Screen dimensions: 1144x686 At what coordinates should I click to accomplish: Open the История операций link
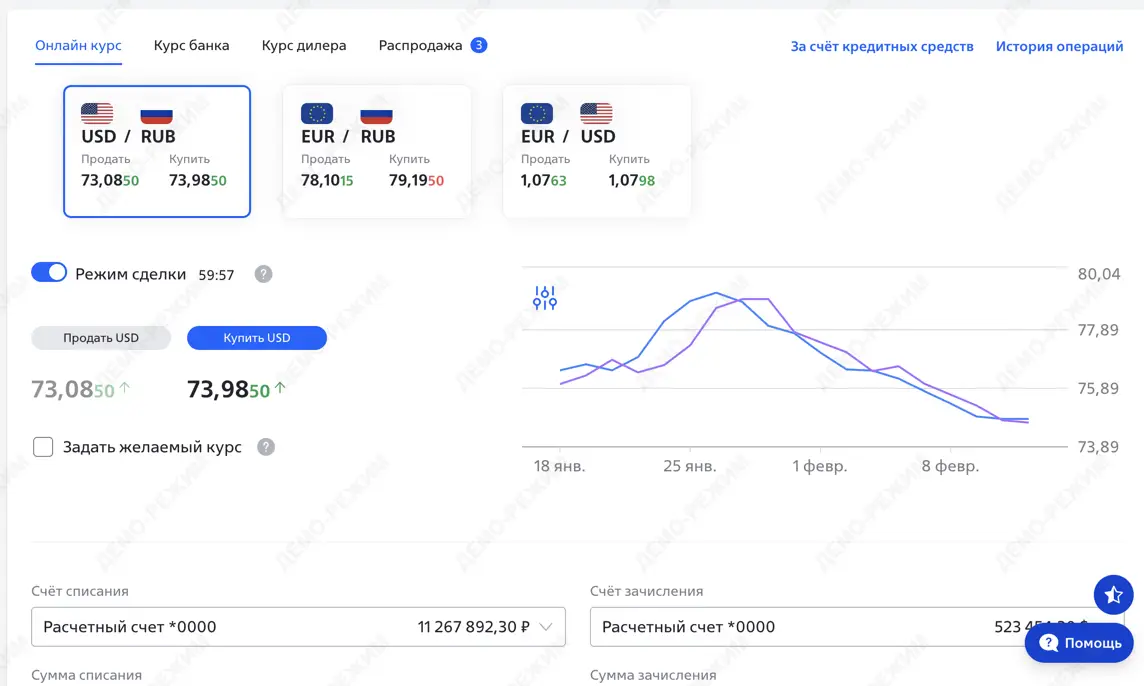click(1059, 46)
